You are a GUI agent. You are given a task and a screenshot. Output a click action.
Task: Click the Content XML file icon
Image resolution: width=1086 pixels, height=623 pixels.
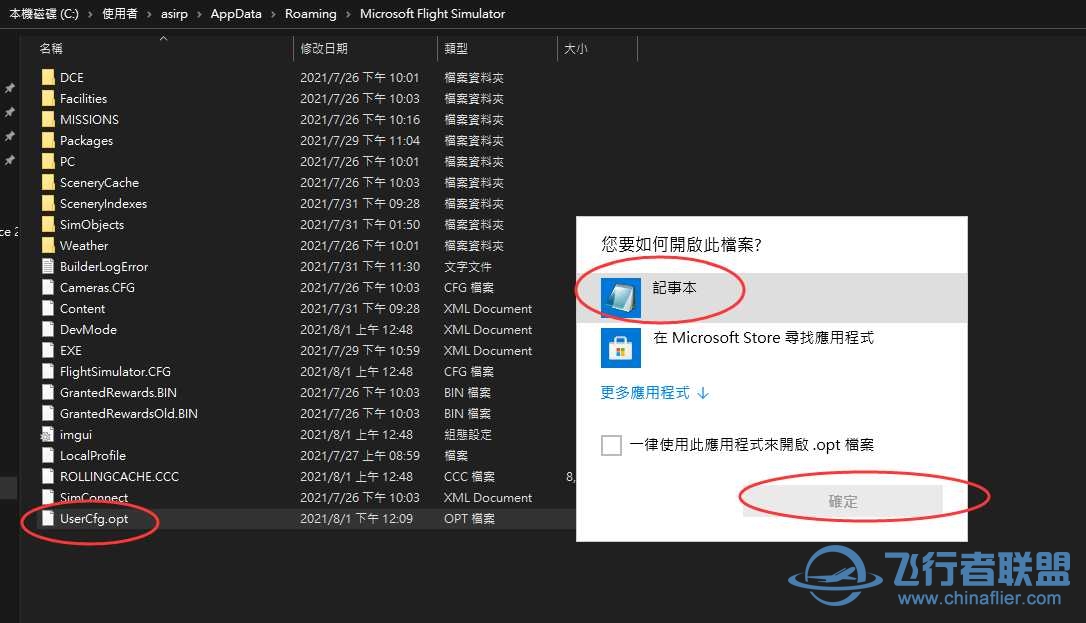coord(48,308)
